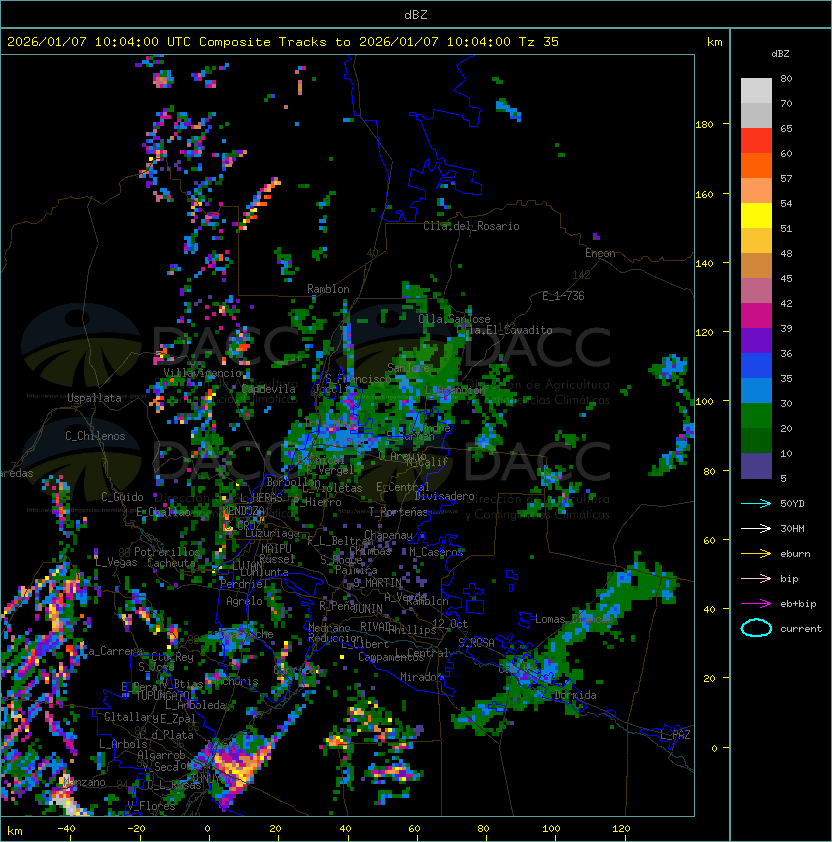Click the 'L_PAZ' map label
This screenshot has width=832, height=842.
675,735
